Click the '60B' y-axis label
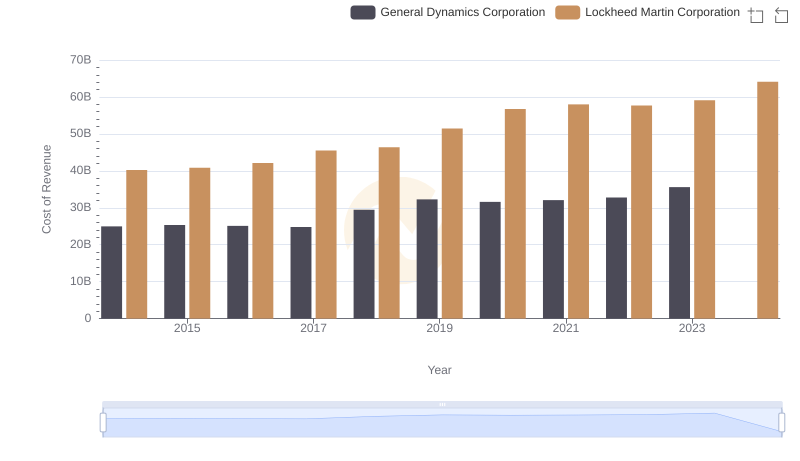Viewport: 800px width, 461px height. point(81,97)
